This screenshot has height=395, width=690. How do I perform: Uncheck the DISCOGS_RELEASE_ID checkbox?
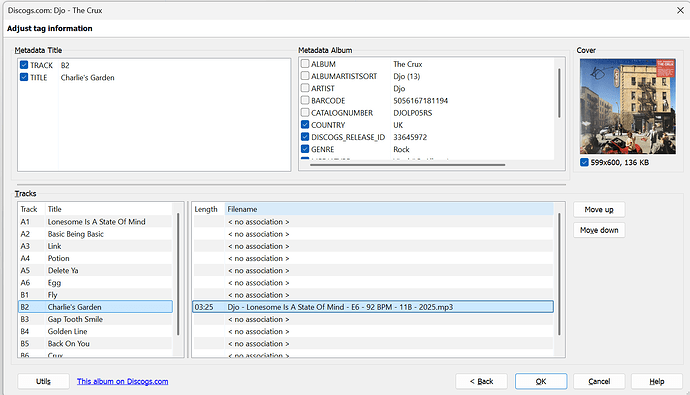pyautogui.click(x=305, y=137)
